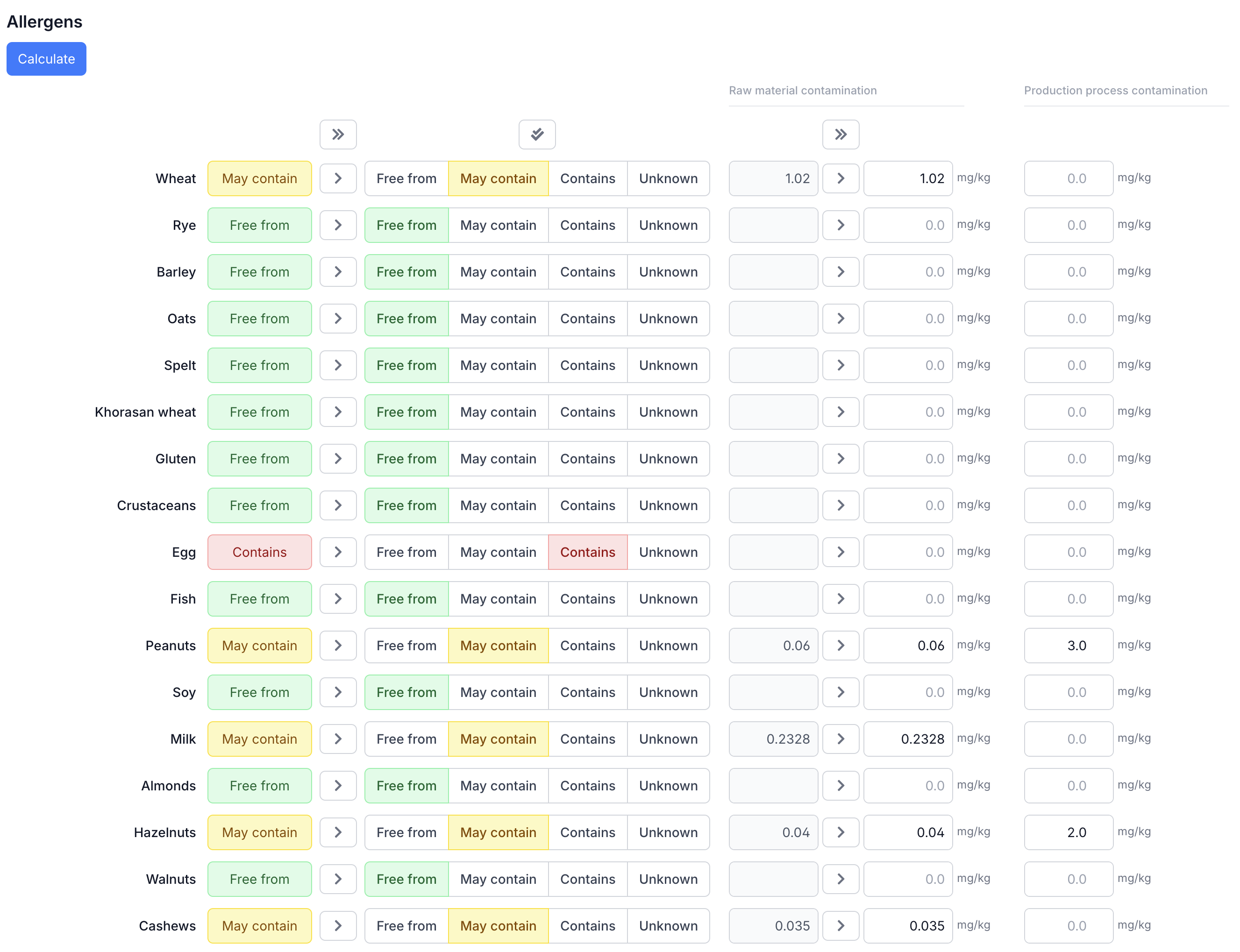This screenshot has height=952, width=1240.
Task: Click the Peanuts raw contamination copy arrow
Action: tap(840, 646)
